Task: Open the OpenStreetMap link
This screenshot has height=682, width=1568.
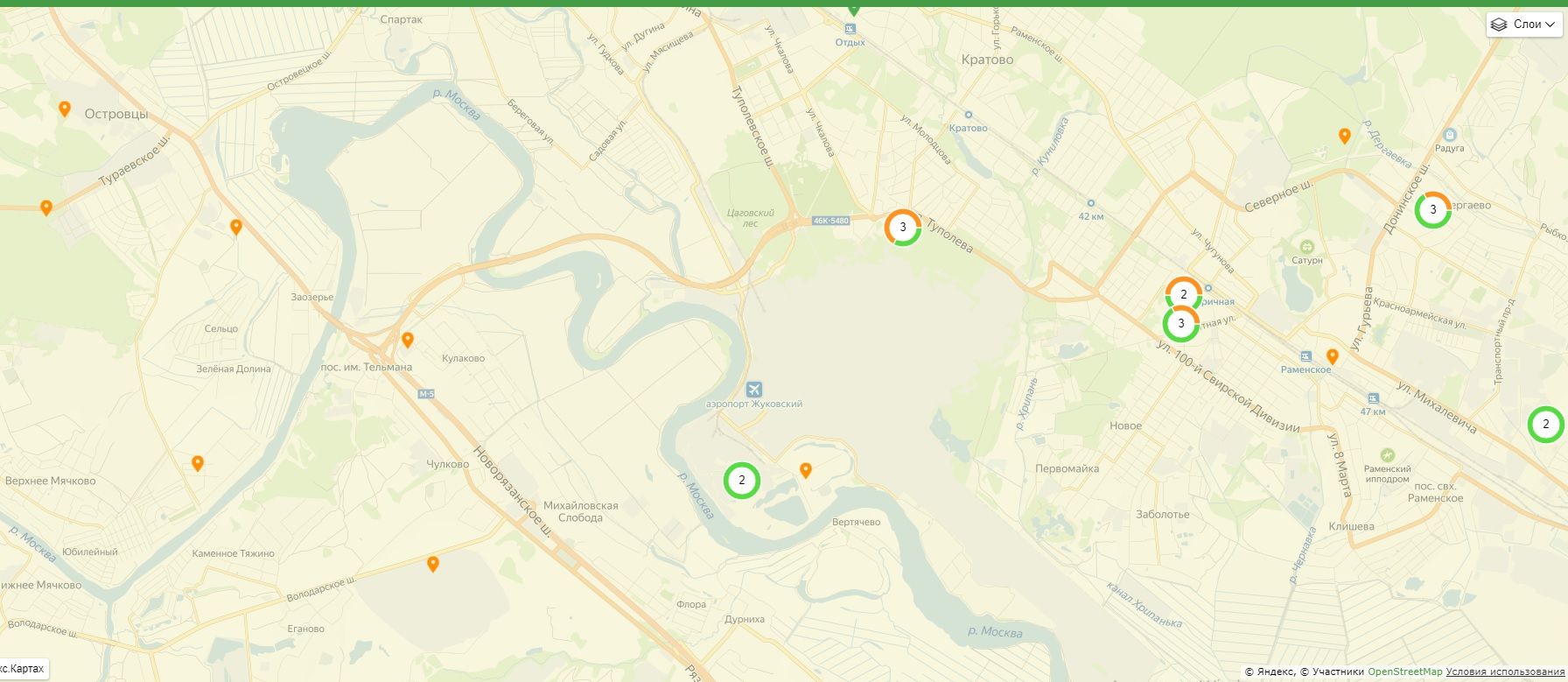Action: pos(1405,671)
